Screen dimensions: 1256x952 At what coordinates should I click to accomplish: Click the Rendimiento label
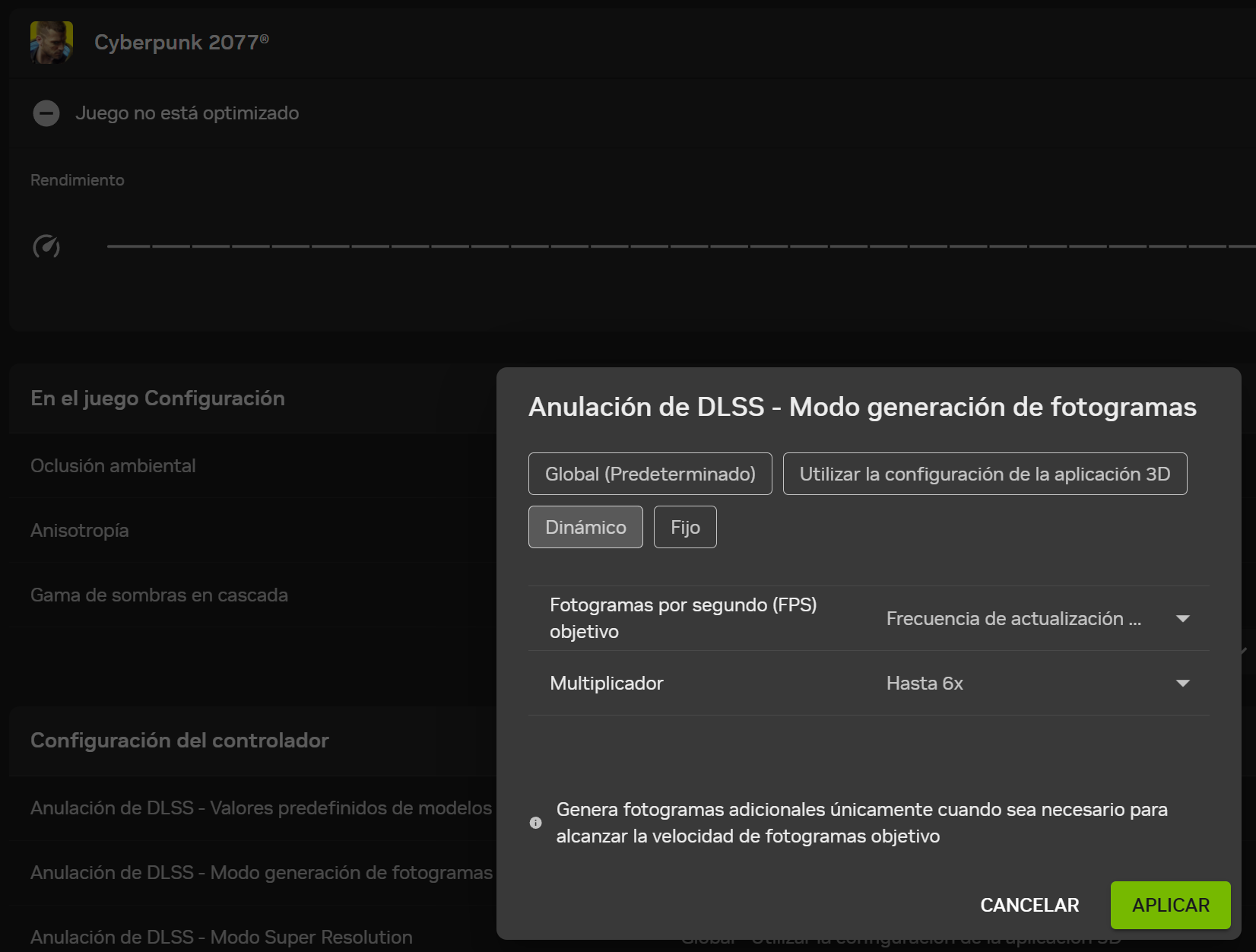point(78,180)
